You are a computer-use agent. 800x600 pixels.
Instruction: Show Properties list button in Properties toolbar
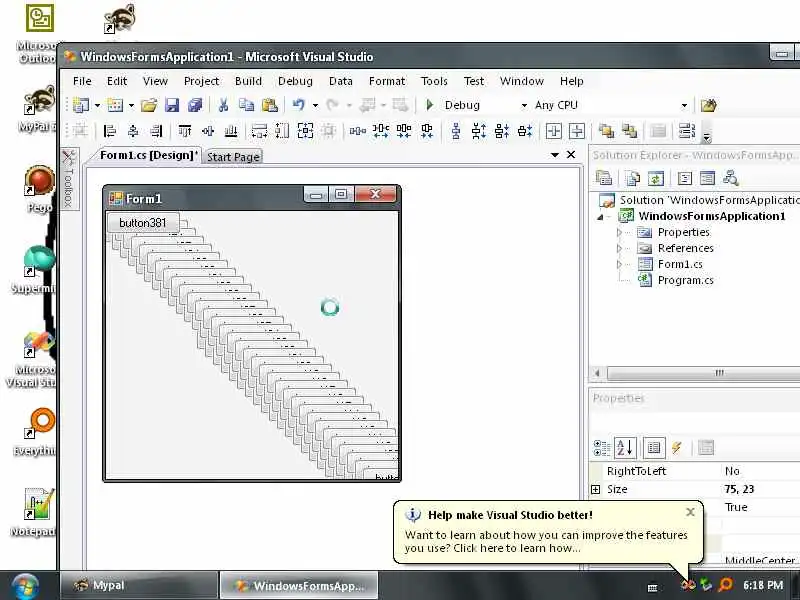[654, 448]
